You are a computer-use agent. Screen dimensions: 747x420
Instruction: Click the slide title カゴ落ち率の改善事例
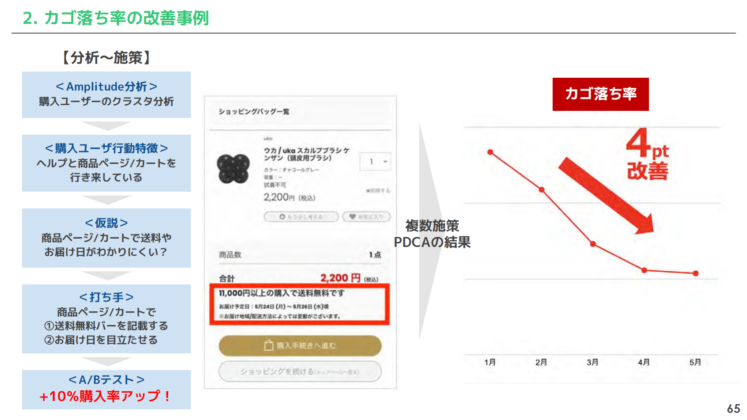(x=115, y=18)
